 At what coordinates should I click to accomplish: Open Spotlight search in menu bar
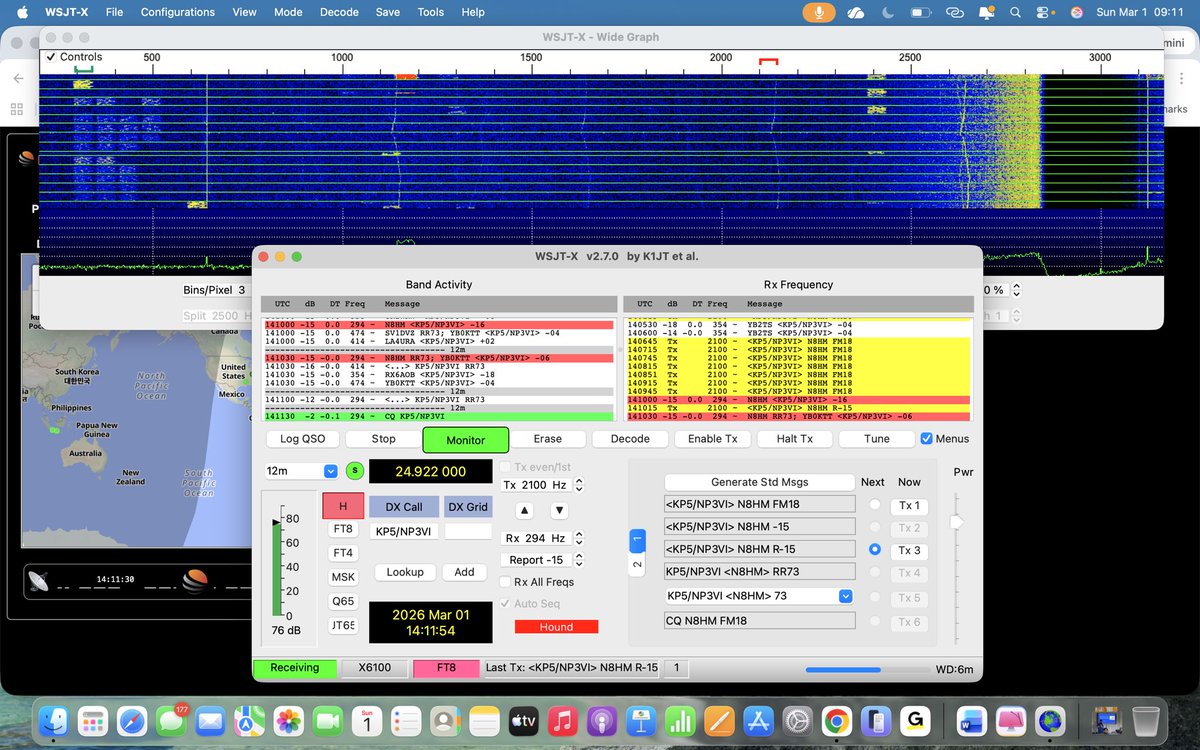[1015, 12]
